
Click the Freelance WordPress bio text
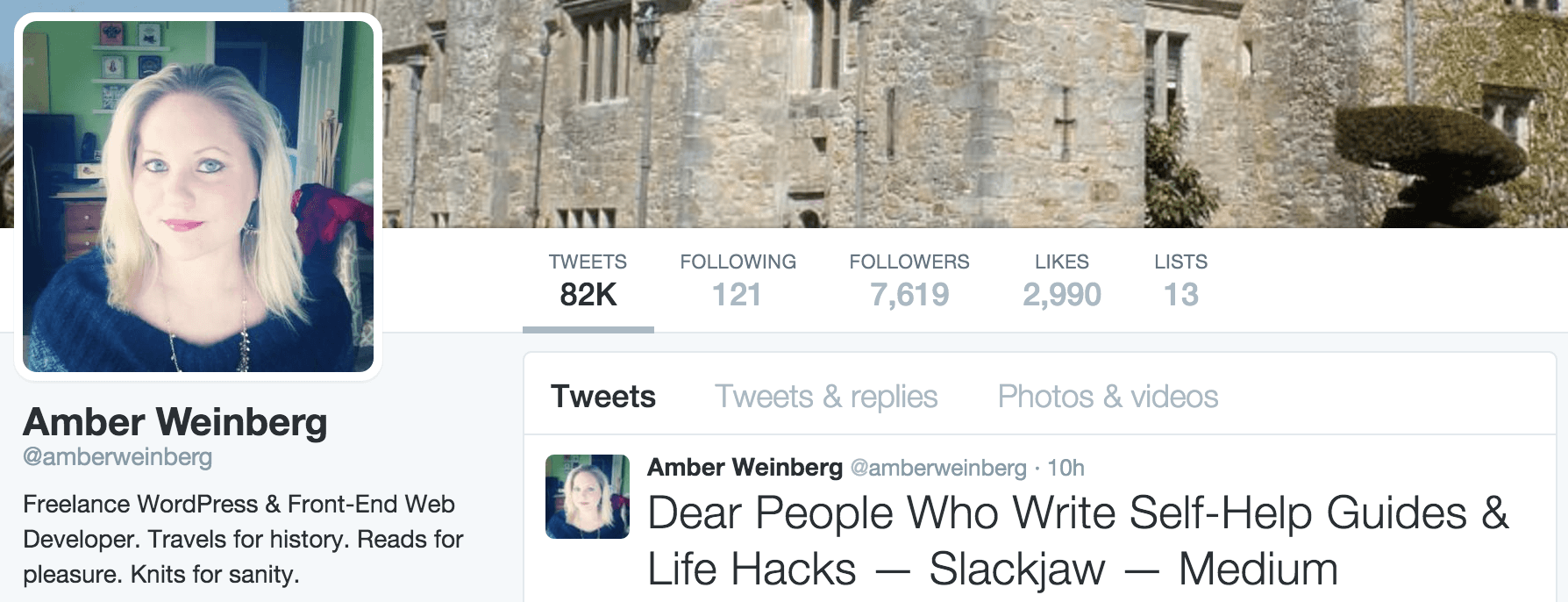click(243, 539)
